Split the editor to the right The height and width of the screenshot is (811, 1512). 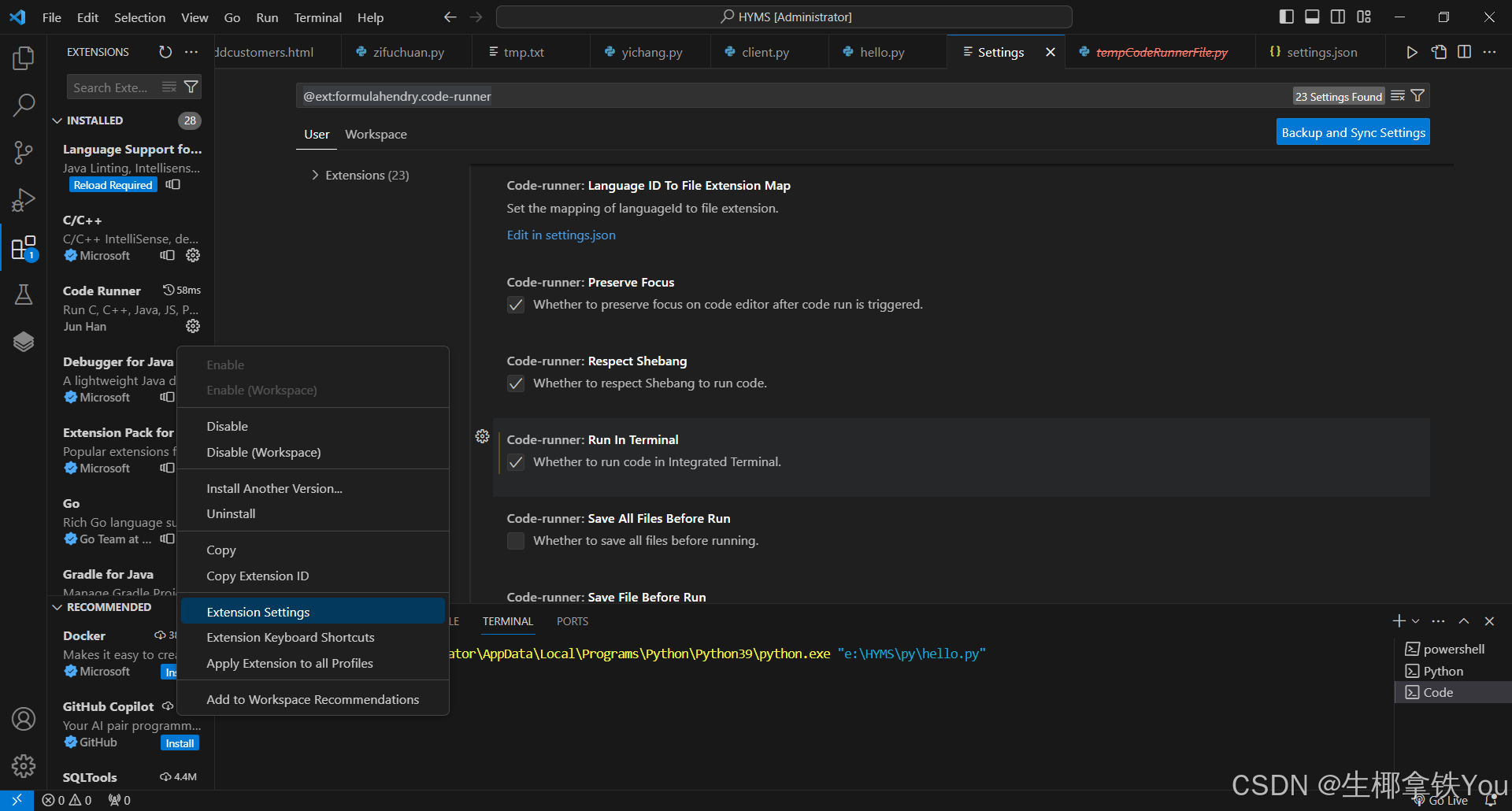tap(1465, 52)
